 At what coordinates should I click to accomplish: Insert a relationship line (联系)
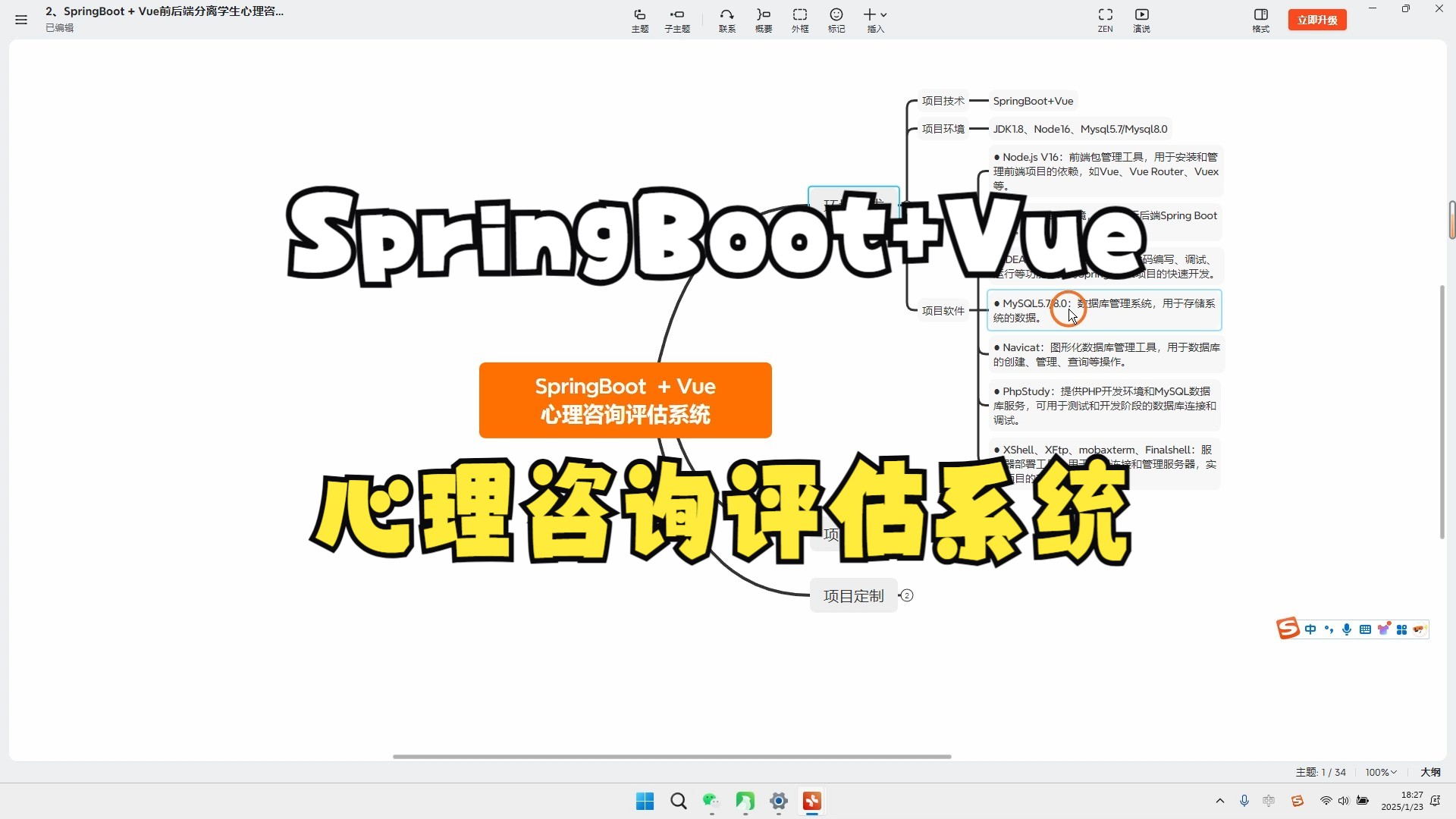(727, 20)
